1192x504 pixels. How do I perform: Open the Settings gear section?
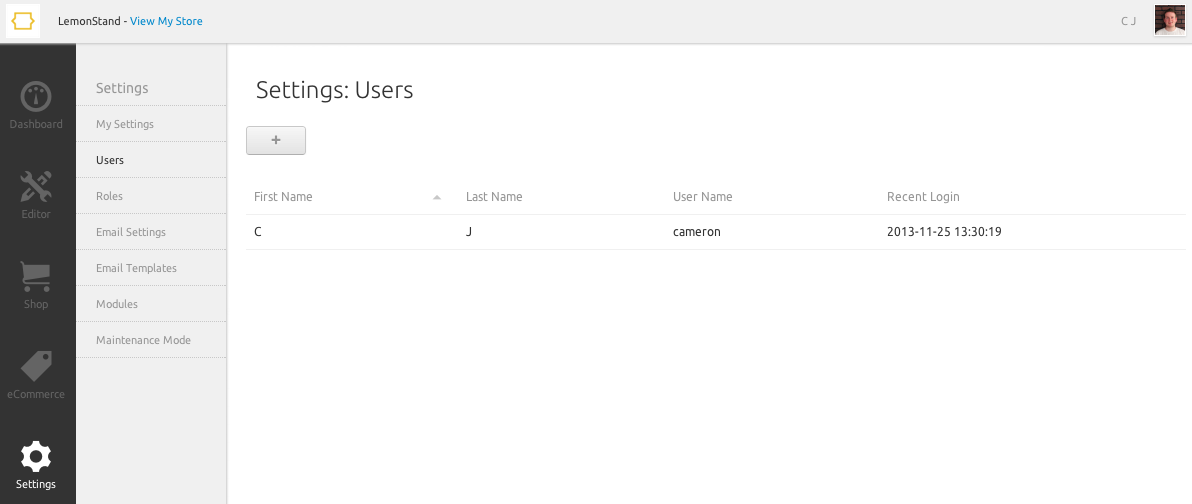(x=36, y=465)
